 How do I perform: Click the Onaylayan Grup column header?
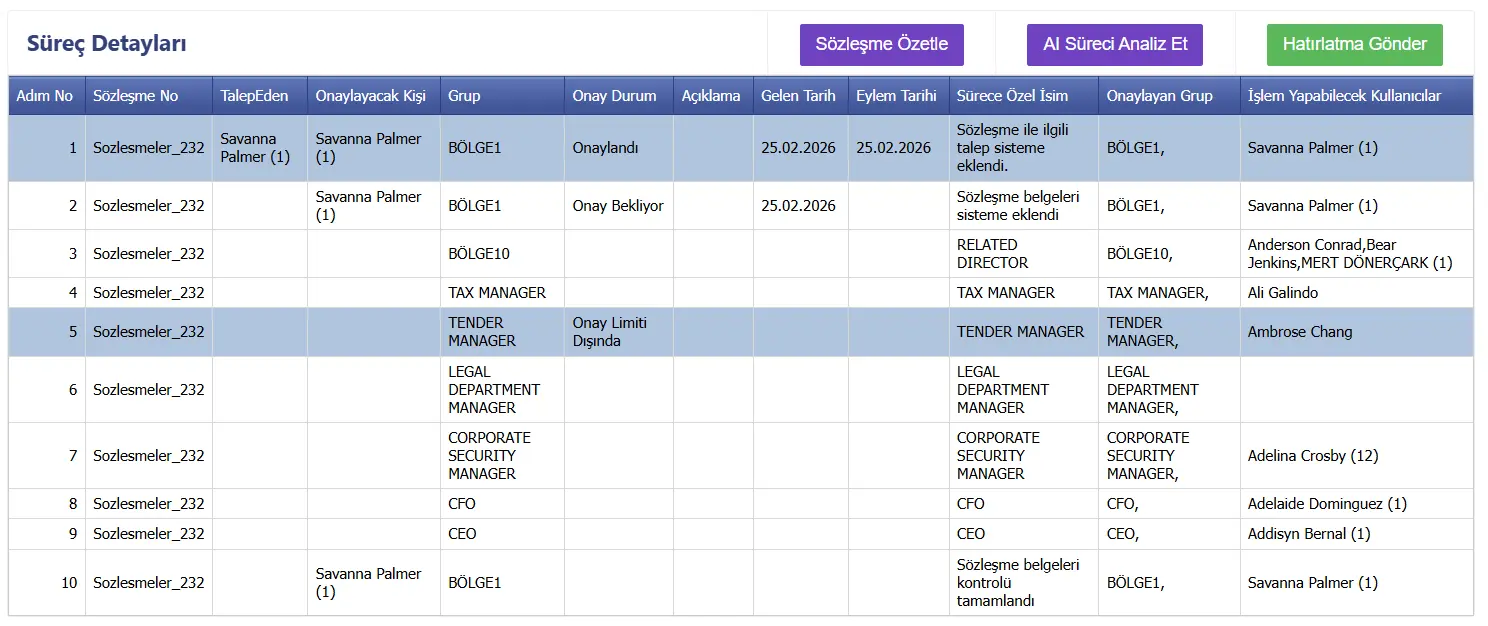coord(1159,96)
